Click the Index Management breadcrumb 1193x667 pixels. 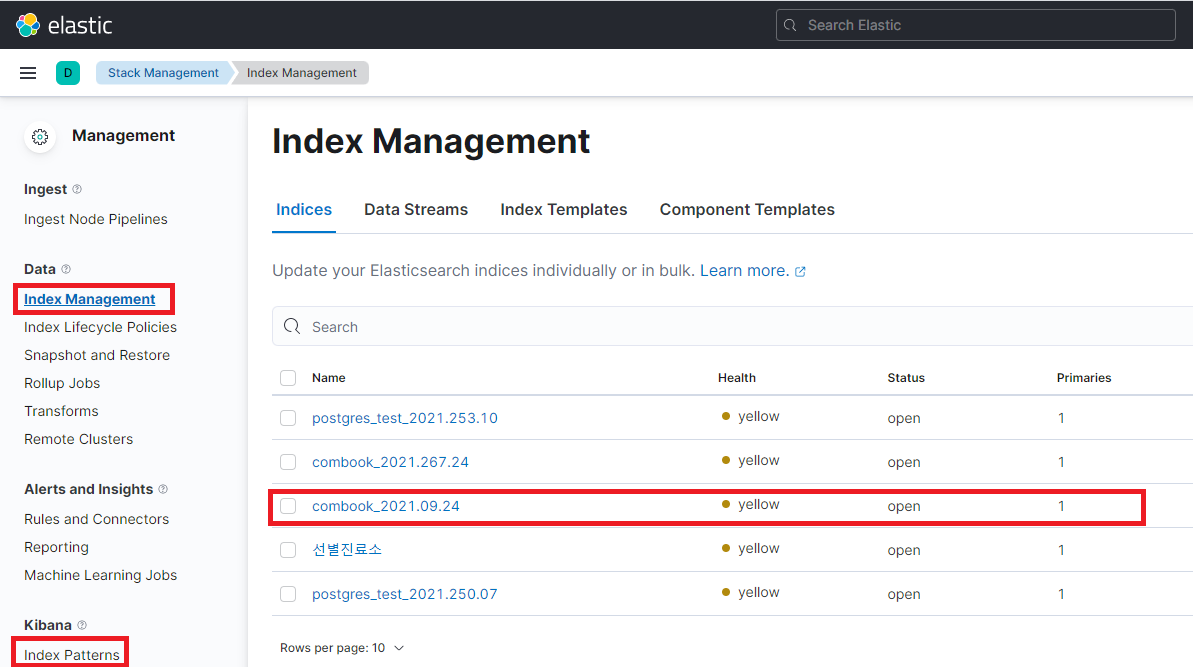tap(301, 73)
